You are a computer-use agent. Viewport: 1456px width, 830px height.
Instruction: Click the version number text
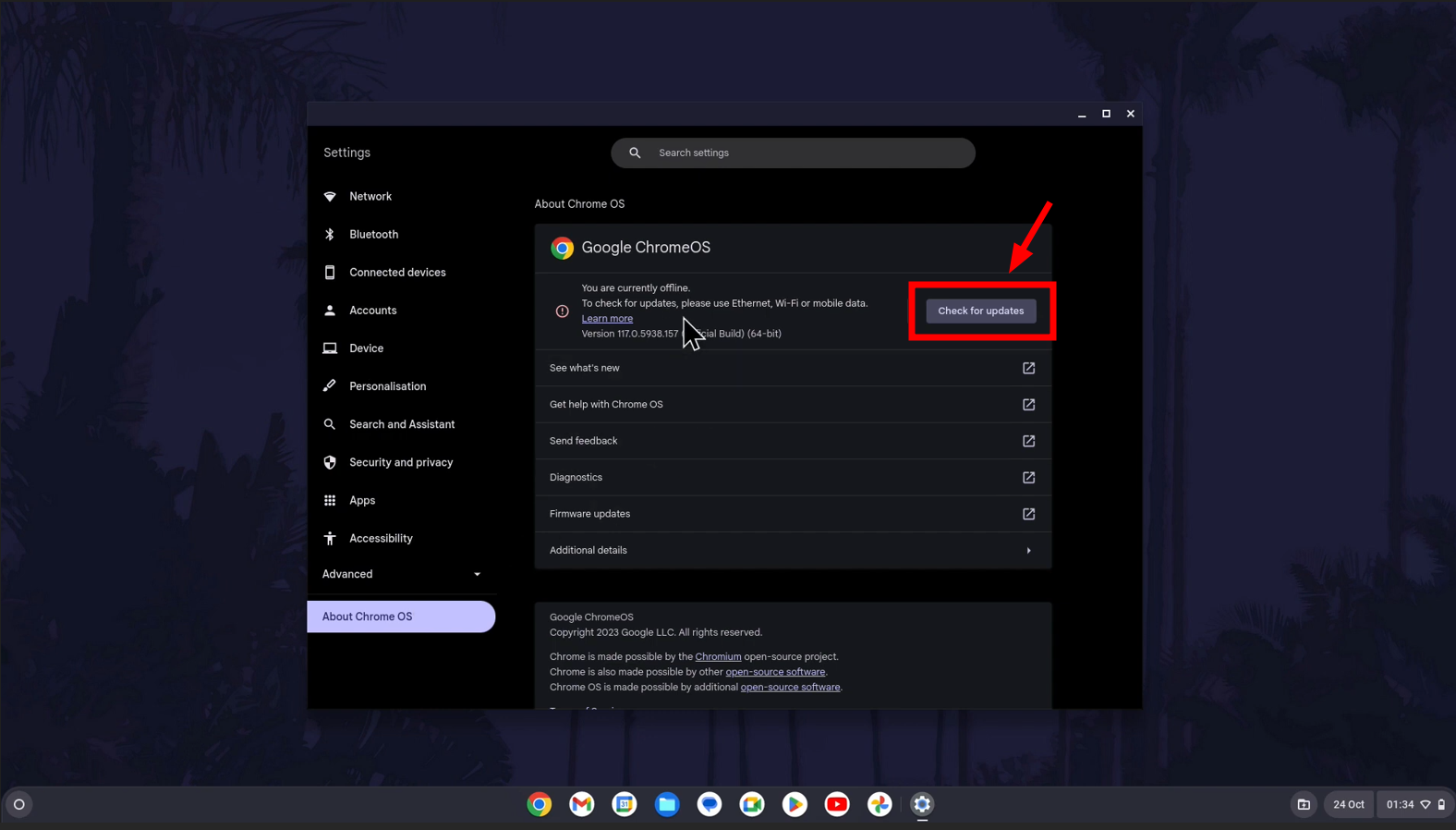tap(681, 334)
